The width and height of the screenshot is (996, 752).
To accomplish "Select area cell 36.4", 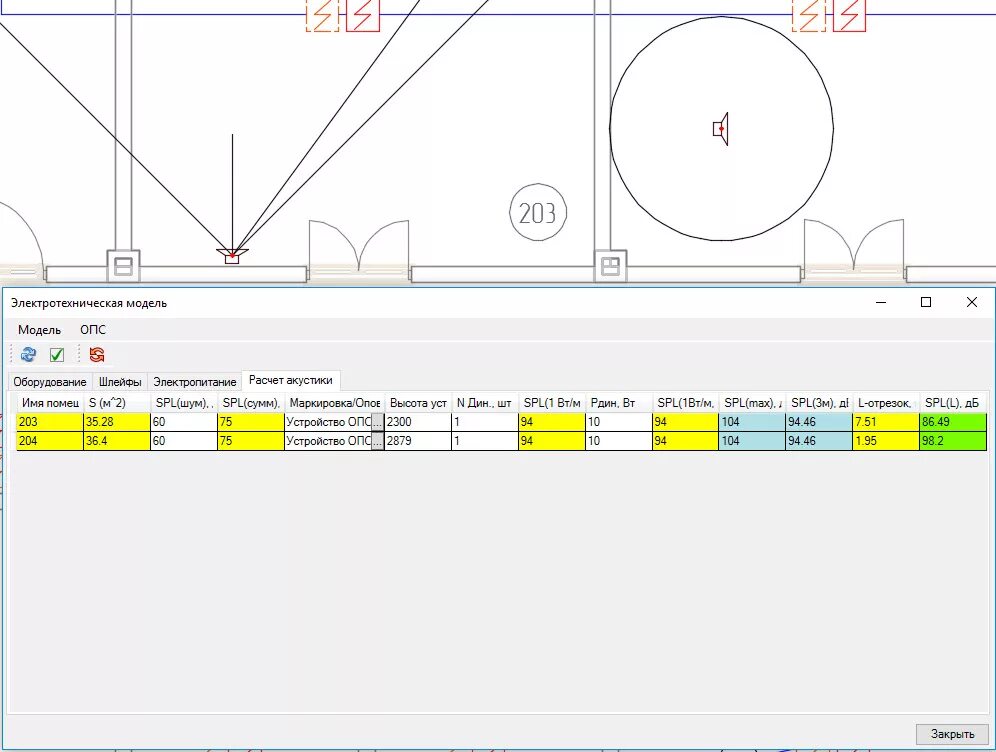I will [117, 441].
